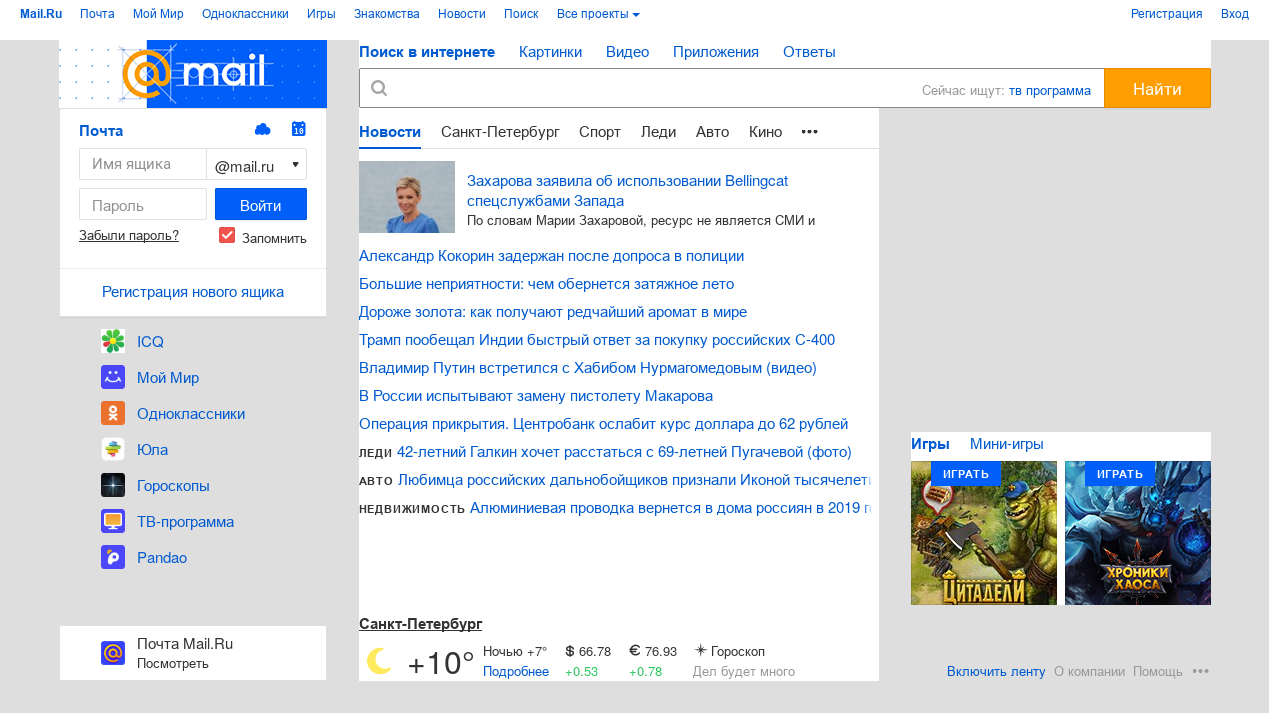Open the Mail.Ru cloud icon
This screenshot has width=1269, height=713.
(263, 129)
